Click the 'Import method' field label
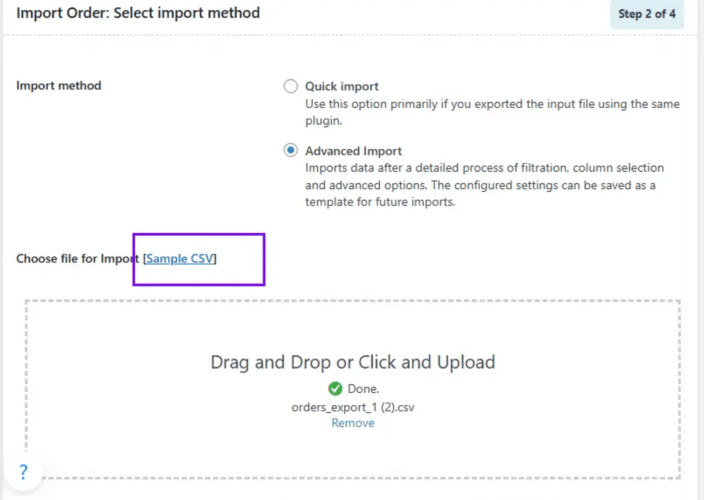This screenshot has width=704, height=500. coord(59,86)
